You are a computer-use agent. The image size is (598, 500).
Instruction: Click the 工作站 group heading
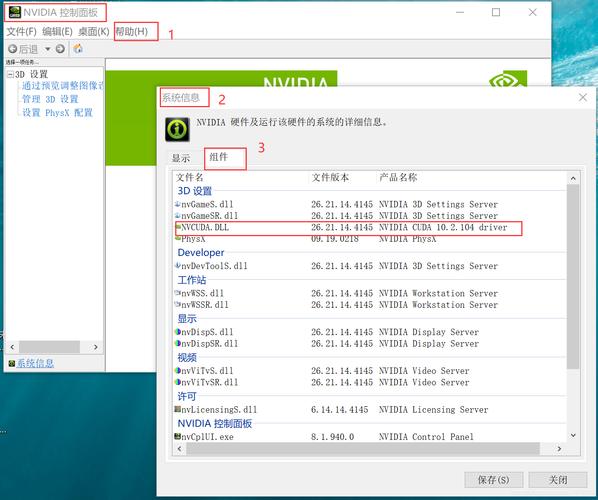192,280
